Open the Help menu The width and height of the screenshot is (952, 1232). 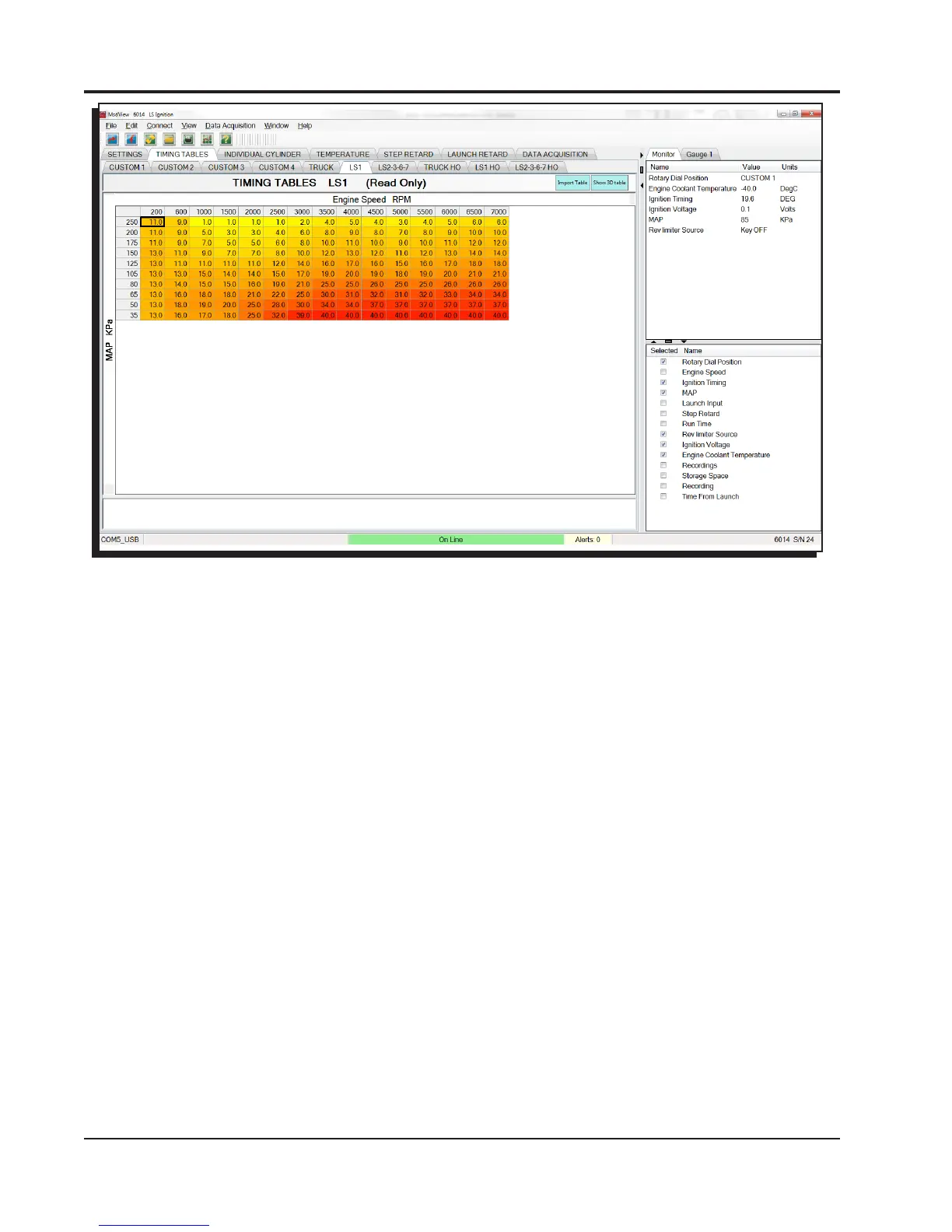[x=304, y=125]
